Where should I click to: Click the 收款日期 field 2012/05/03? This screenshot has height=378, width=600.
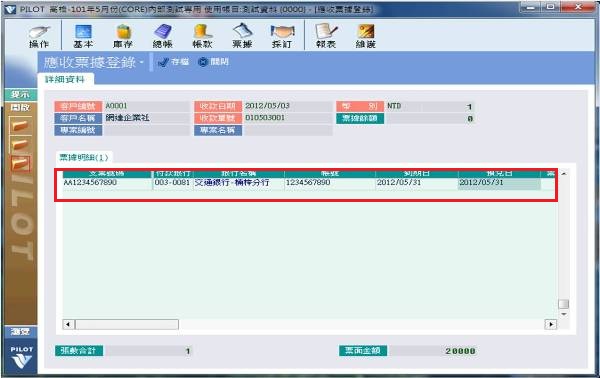point(288,106)
